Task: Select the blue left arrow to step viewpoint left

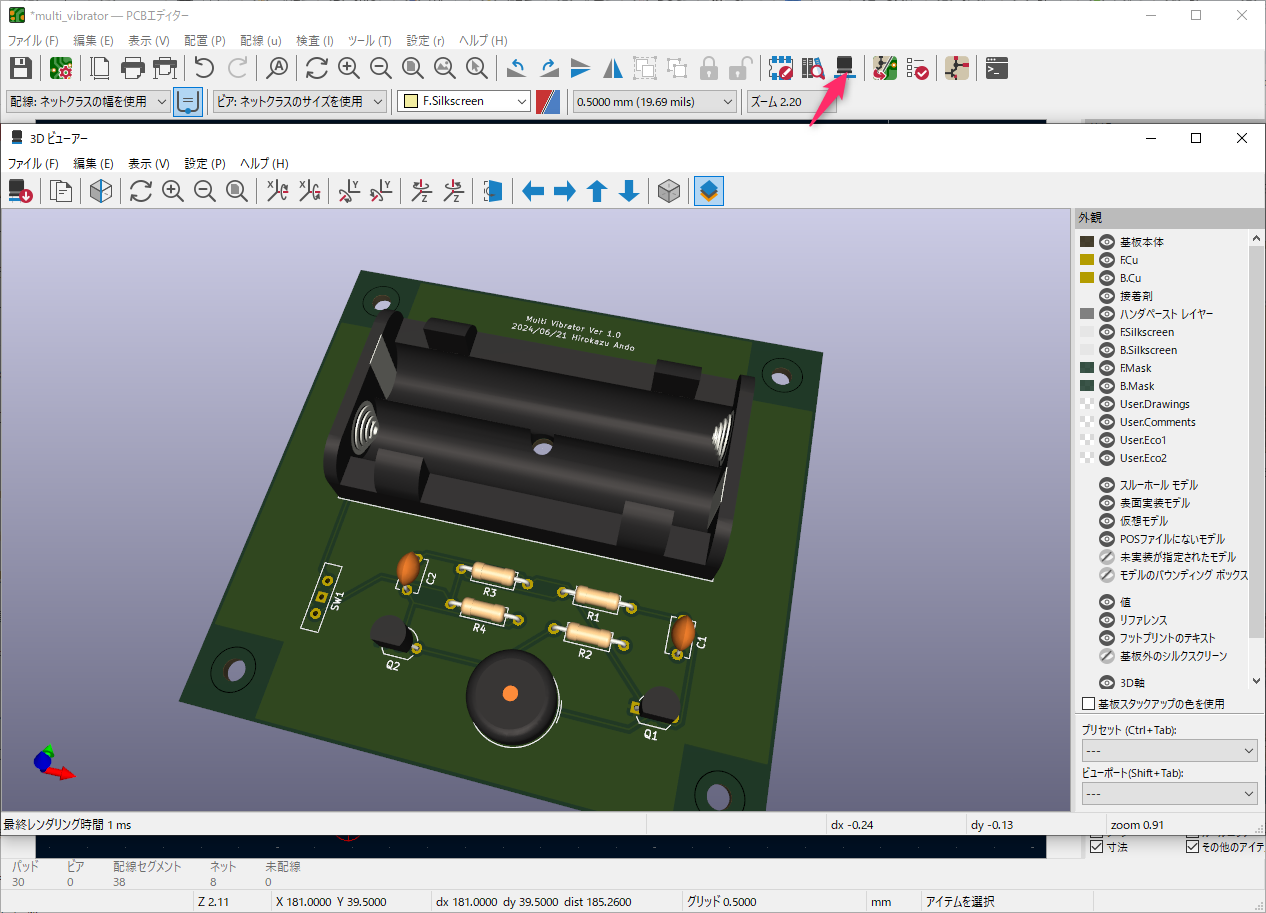Action: (x=533, y=191)
